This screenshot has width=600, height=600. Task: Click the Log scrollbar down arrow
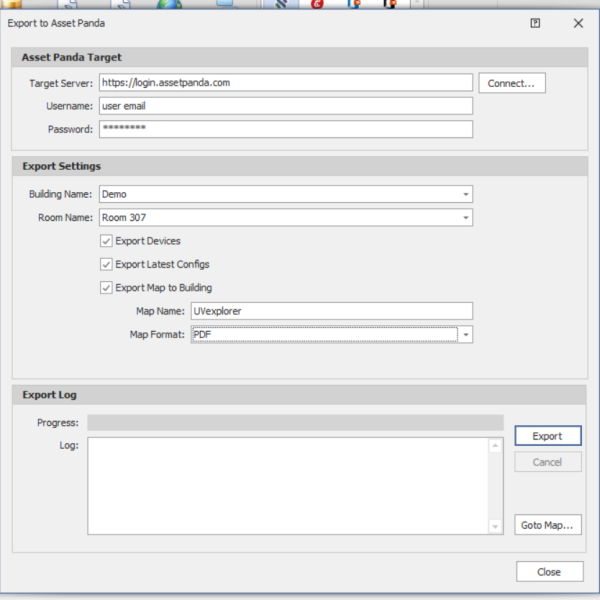pos(495,527)
